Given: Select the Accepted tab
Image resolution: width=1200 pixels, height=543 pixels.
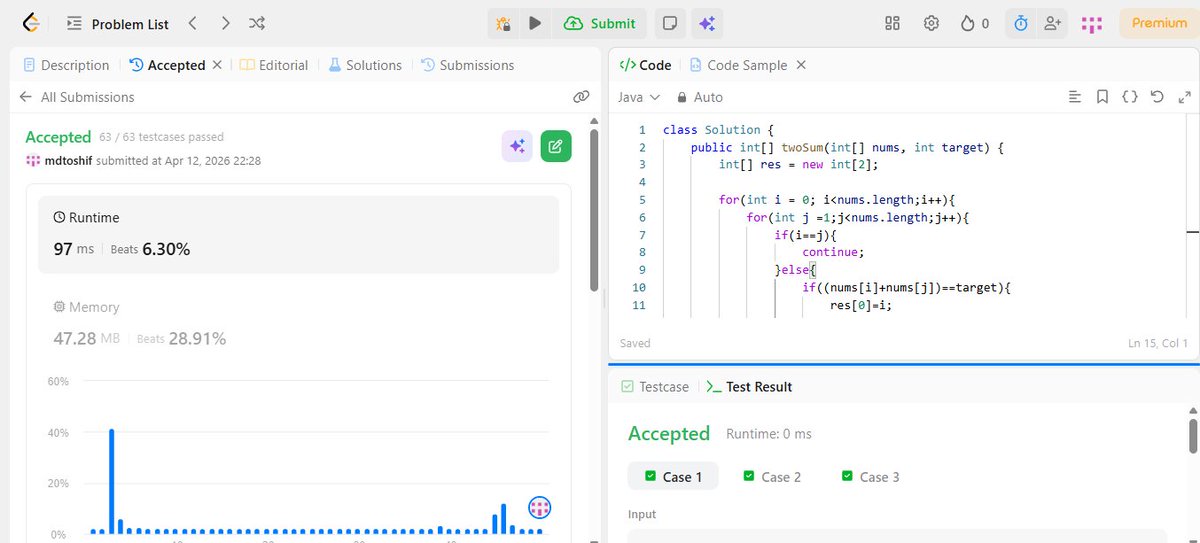Looking at the screenshot, I should pos(167,65).
